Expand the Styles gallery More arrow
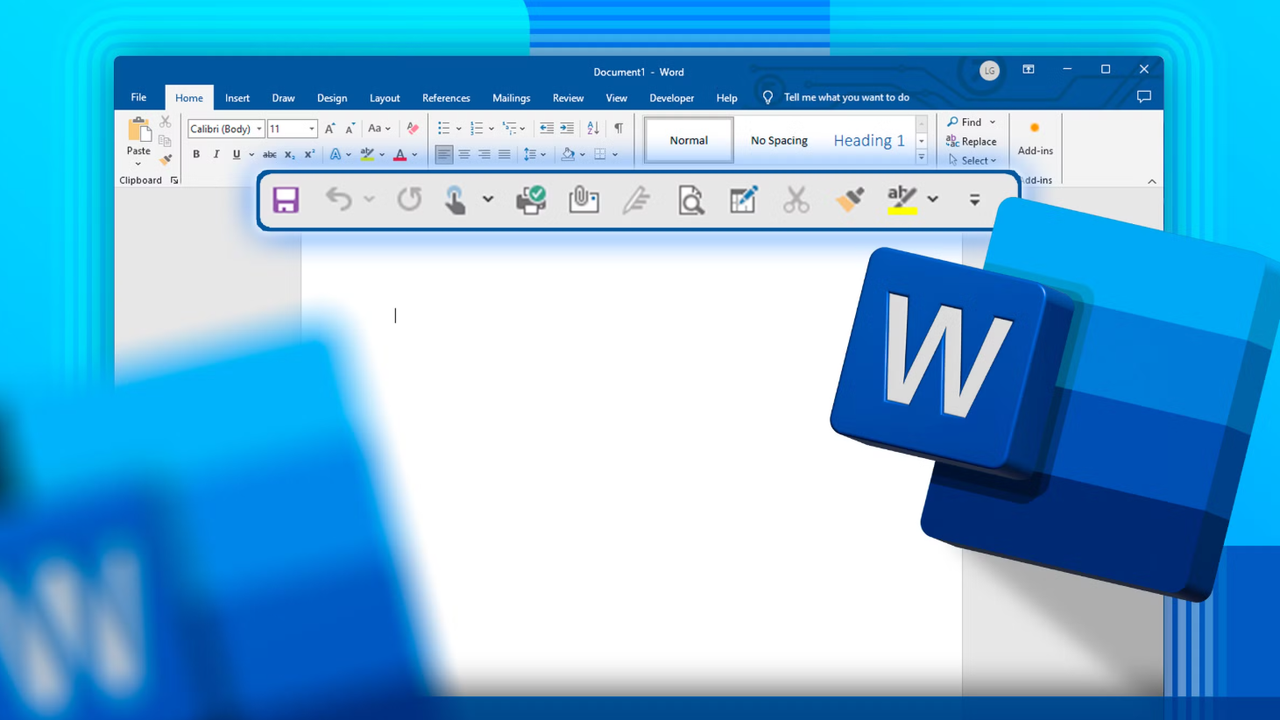Viewport: 1280px width, 720px height. pos(921,158)
